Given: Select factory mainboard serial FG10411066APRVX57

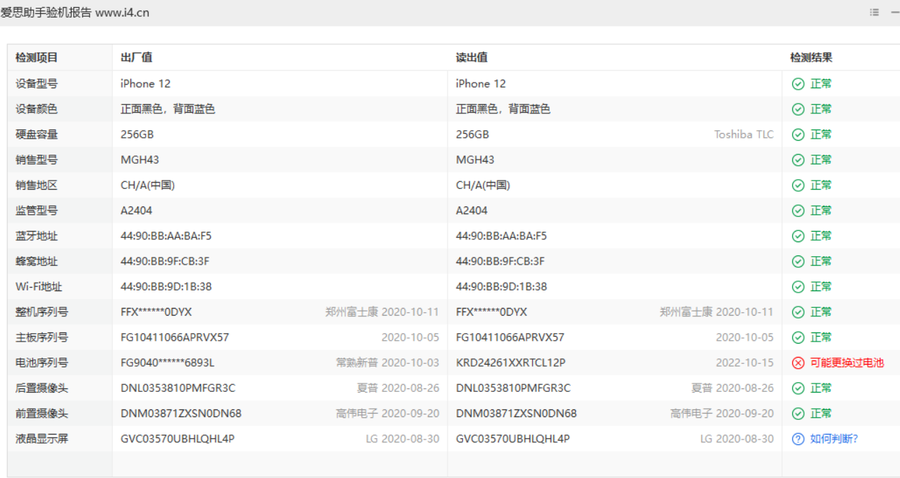Looking at the screenshot, I should tap(174, 337).
